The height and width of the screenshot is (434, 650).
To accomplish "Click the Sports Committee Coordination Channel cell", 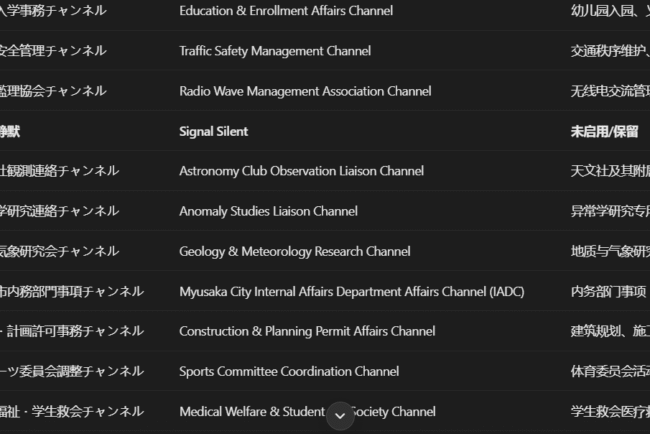I will (289, 371).
